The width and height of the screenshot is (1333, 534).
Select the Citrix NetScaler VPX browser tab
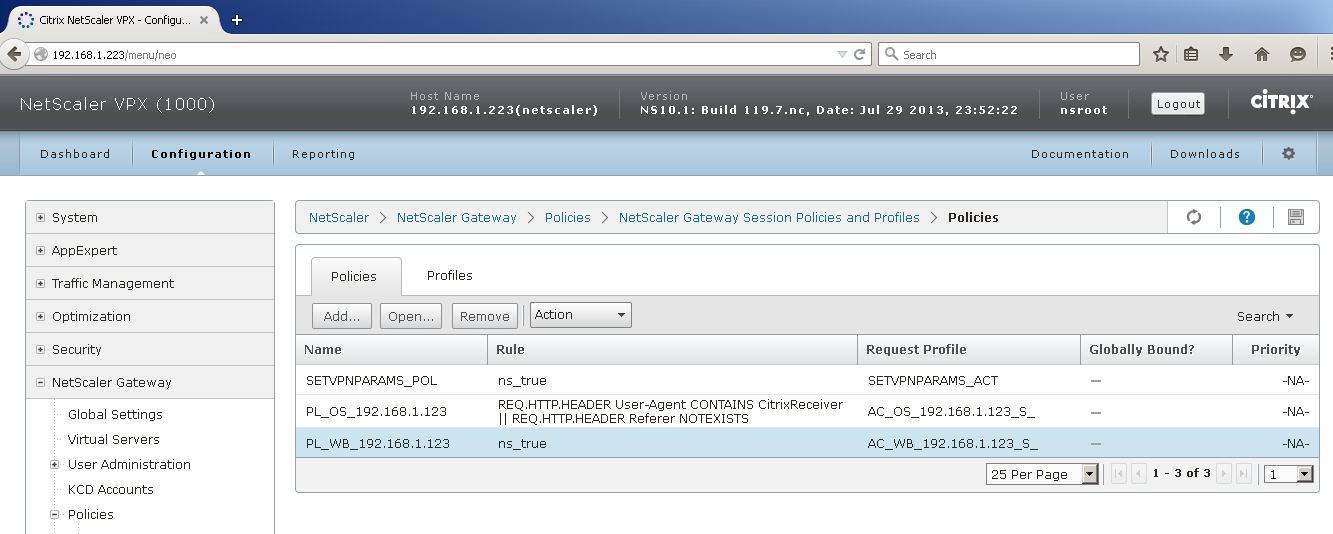click(x=114, y=19)
